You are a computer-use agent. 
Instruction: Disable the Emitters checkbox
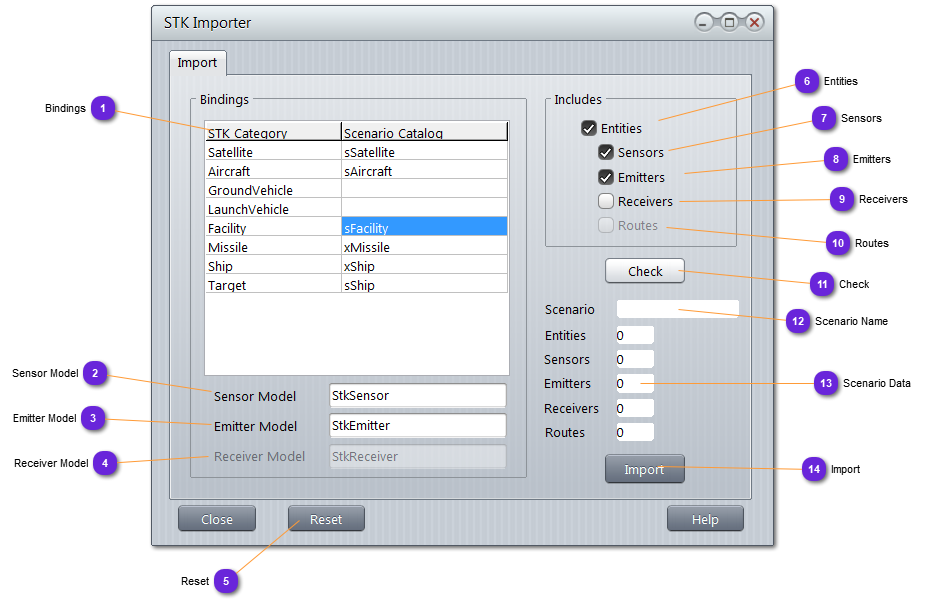click(x=606, y=177)
